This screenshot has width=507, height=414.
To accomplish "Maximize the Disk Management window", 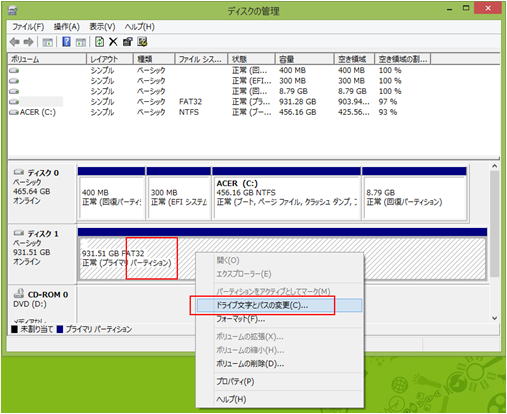I will click(x=466, y=9).
